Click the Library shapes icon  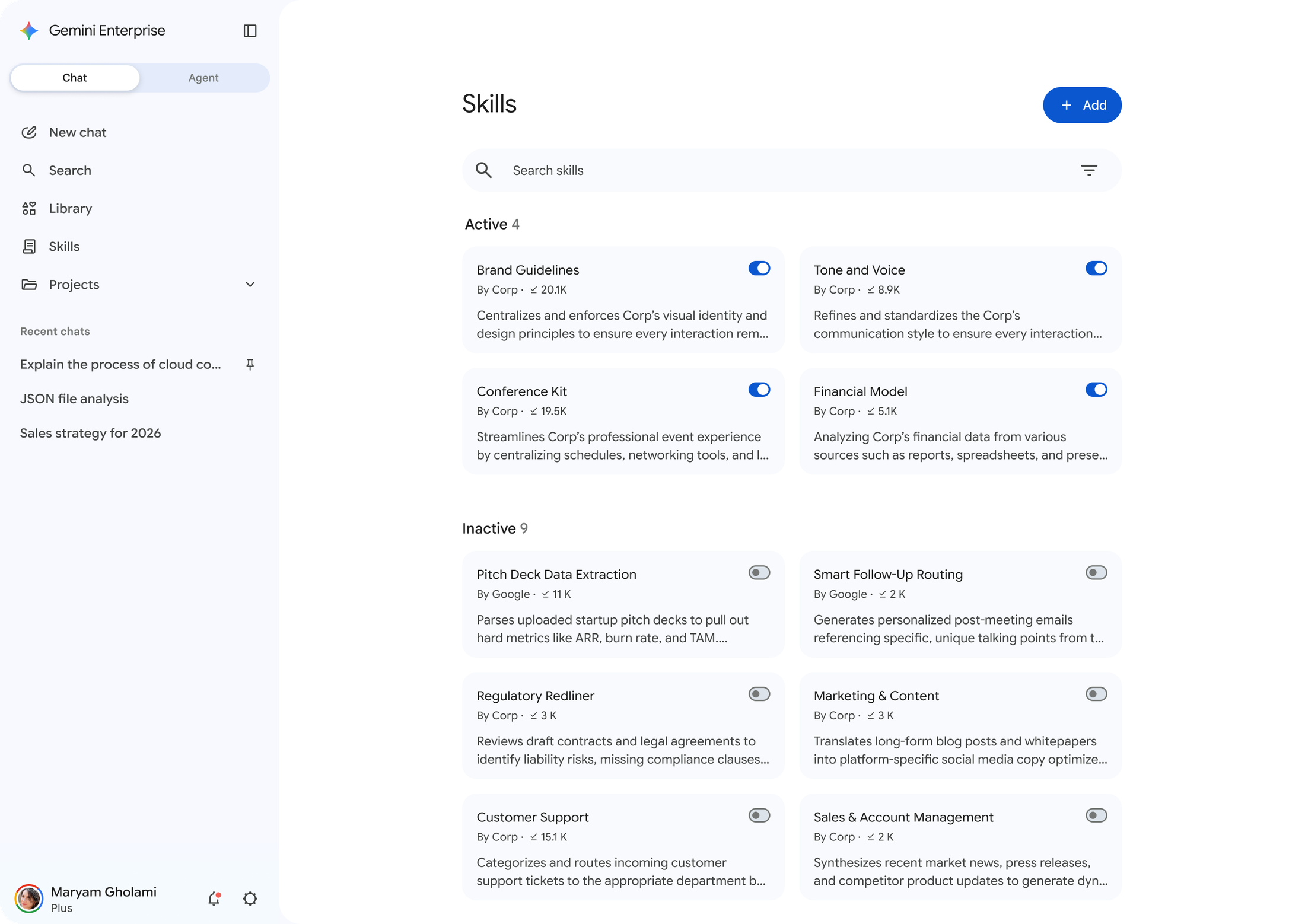tap(29, 208)
